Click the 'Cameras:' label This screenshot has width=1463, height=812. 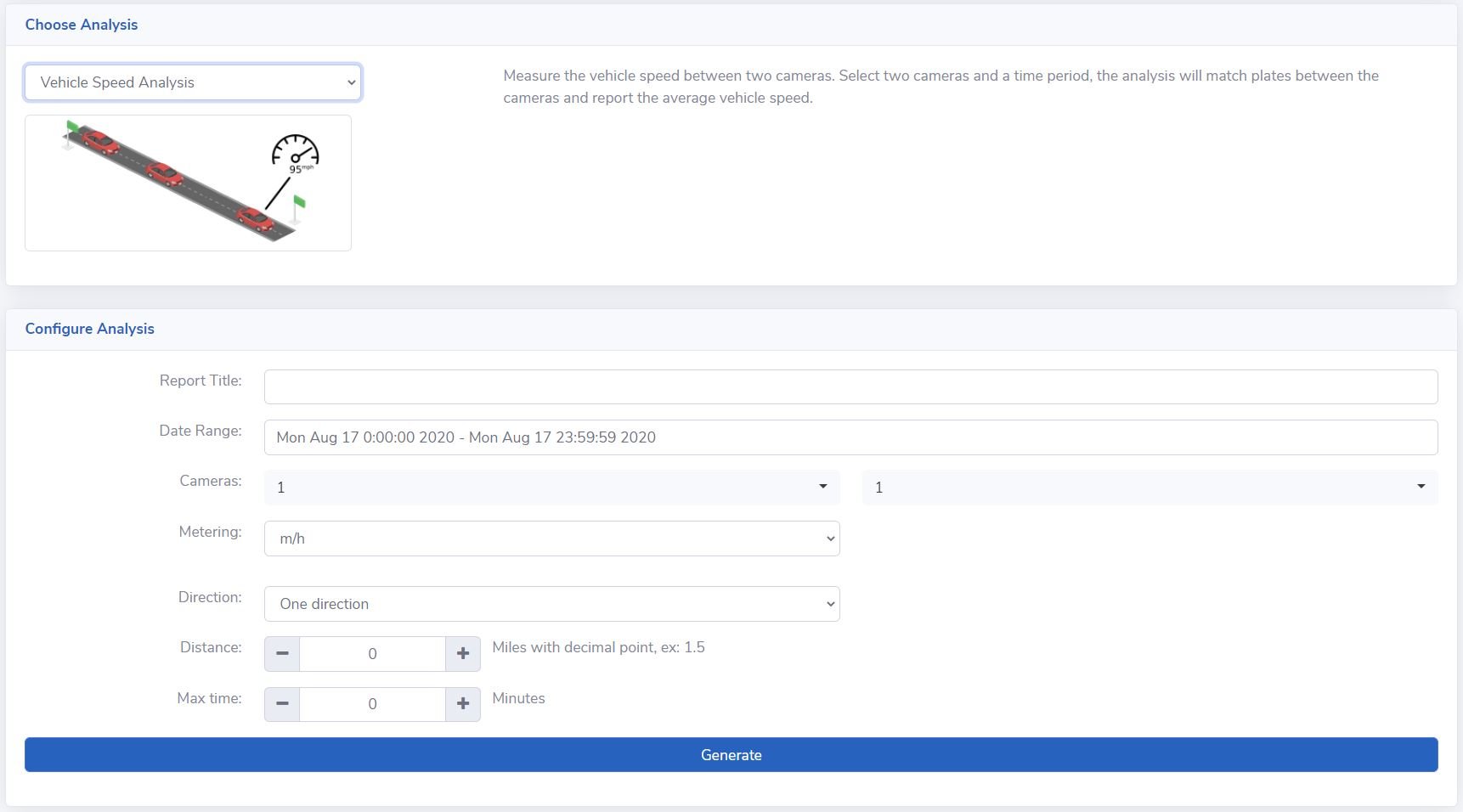(x=211, y=481)
